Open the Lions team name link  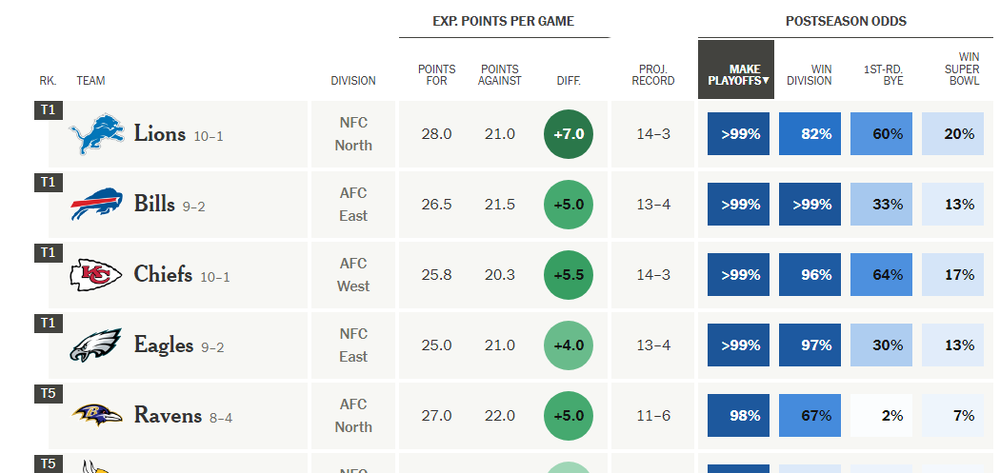point(160,134)
